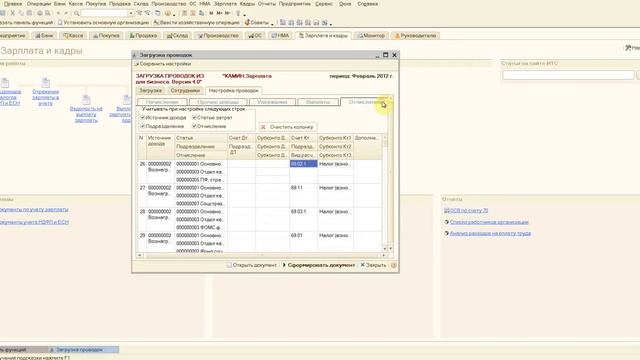Click row 27 number cell in table
The image size is (640, 360).
[x=142, y=196]
